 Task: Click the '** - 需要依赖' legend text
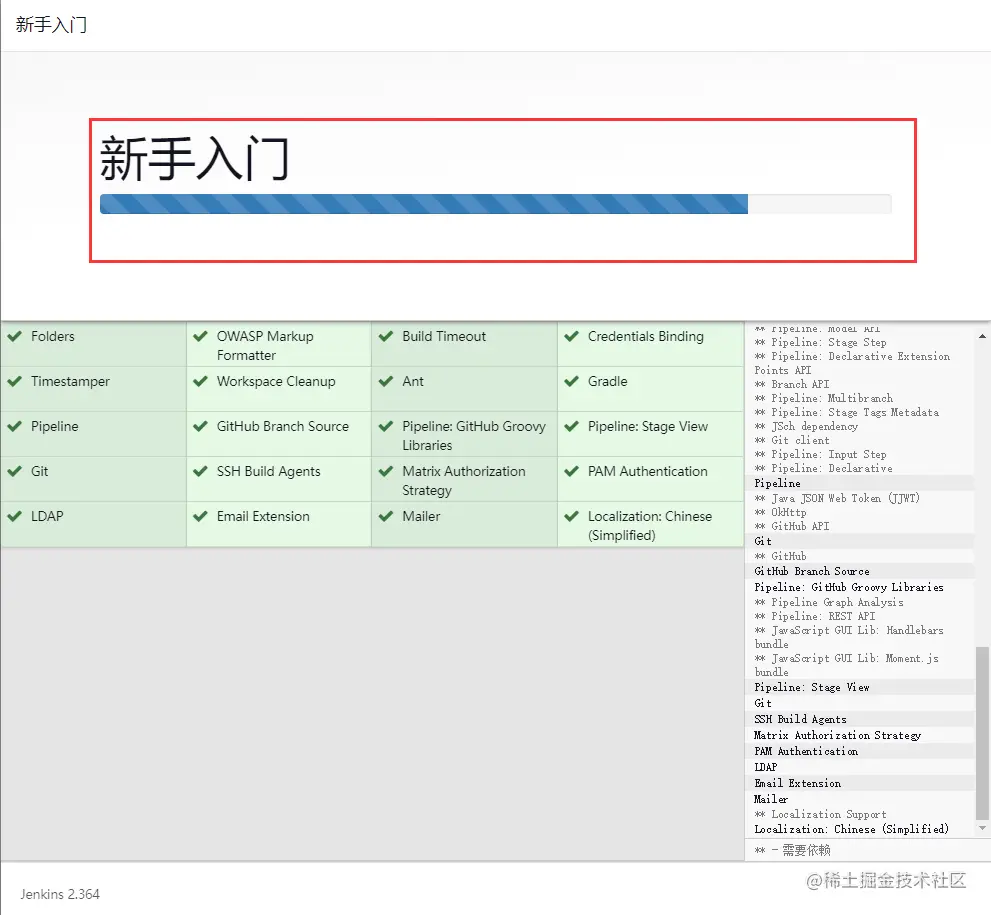pyautogui.click(x=793, y=850)
